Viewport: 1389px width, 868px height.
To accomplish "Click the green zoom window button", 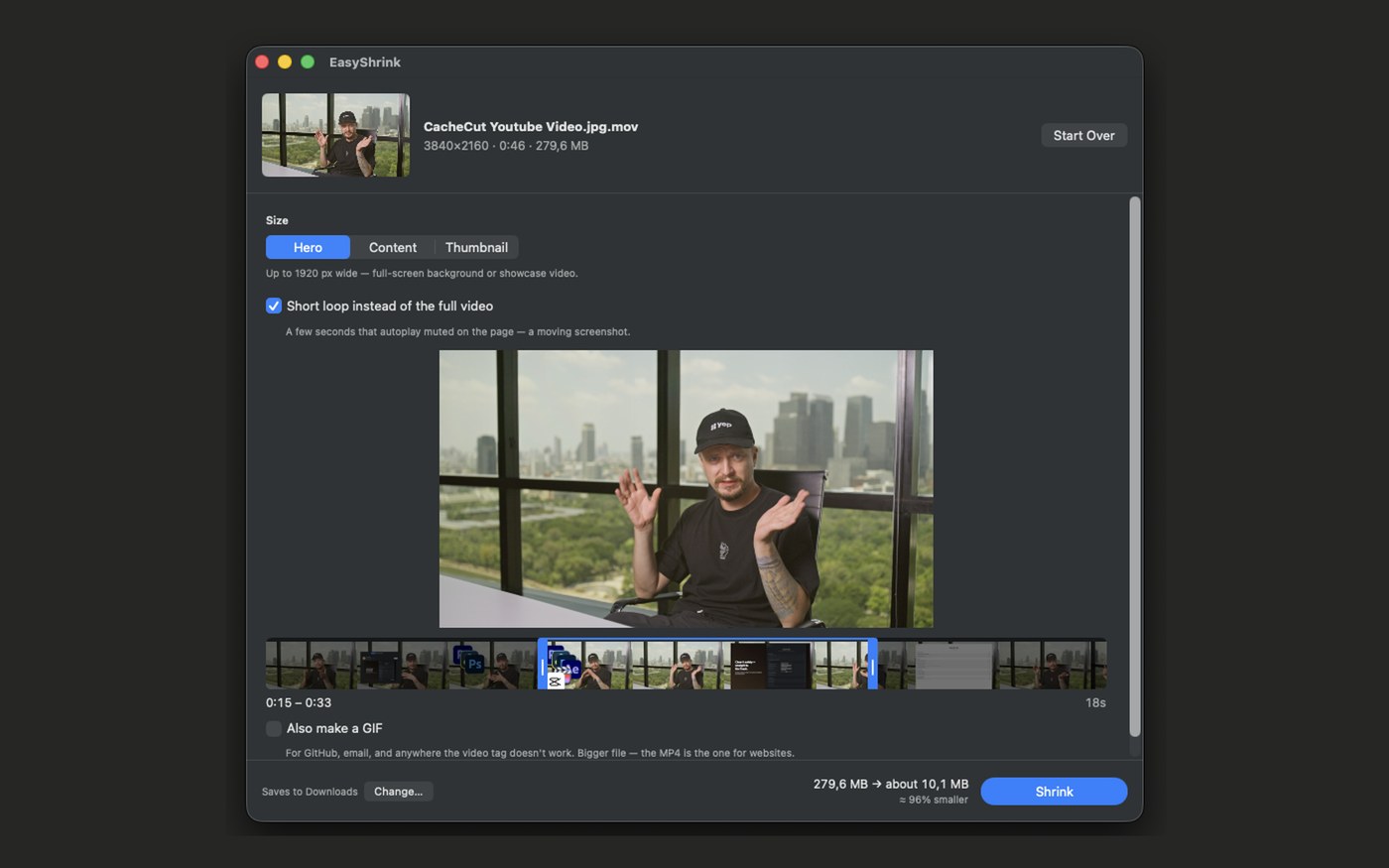I will [308, 62].
